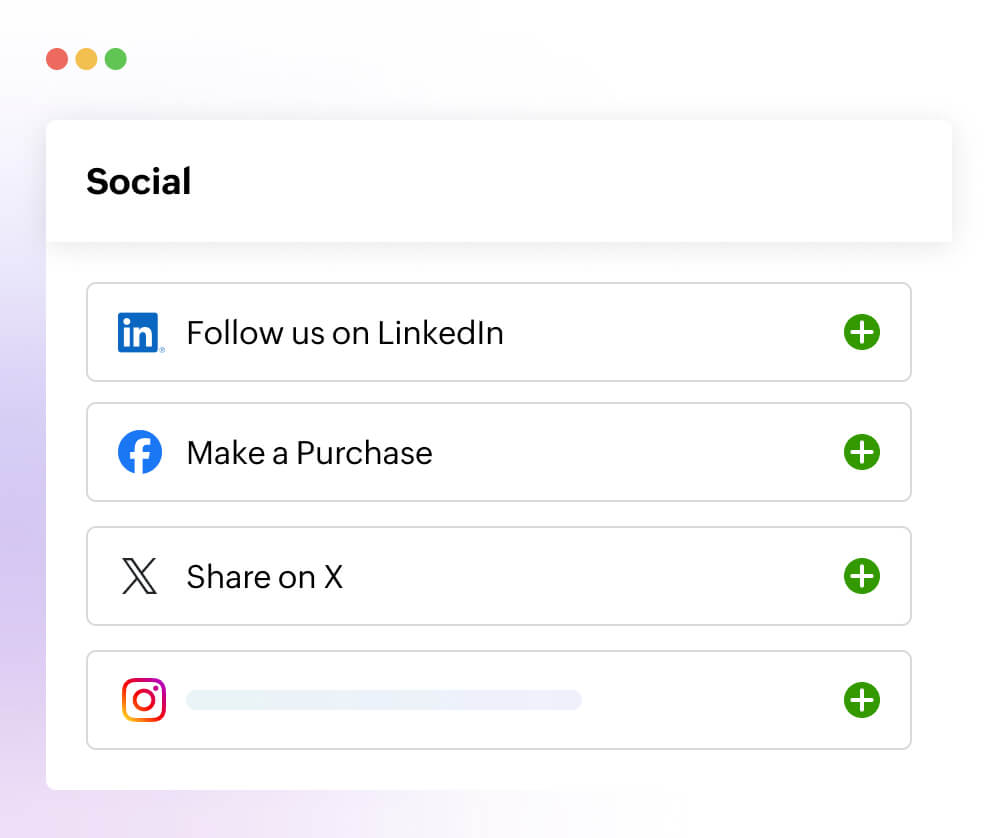Click the yellow traffic light dot
The image size is (1000, 838).
[87, 59]
